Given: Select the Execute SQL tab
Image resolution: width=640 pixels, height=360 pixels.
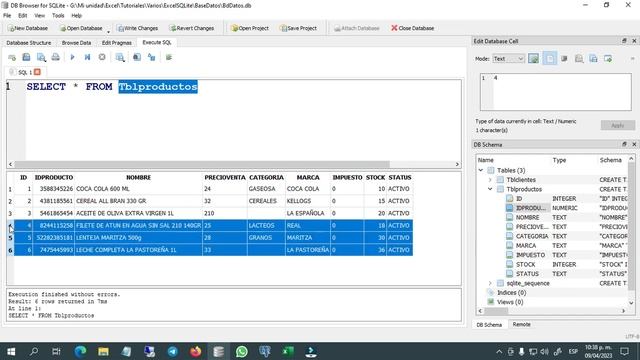Looking at the screenshot, I should (x=157, y=42).
